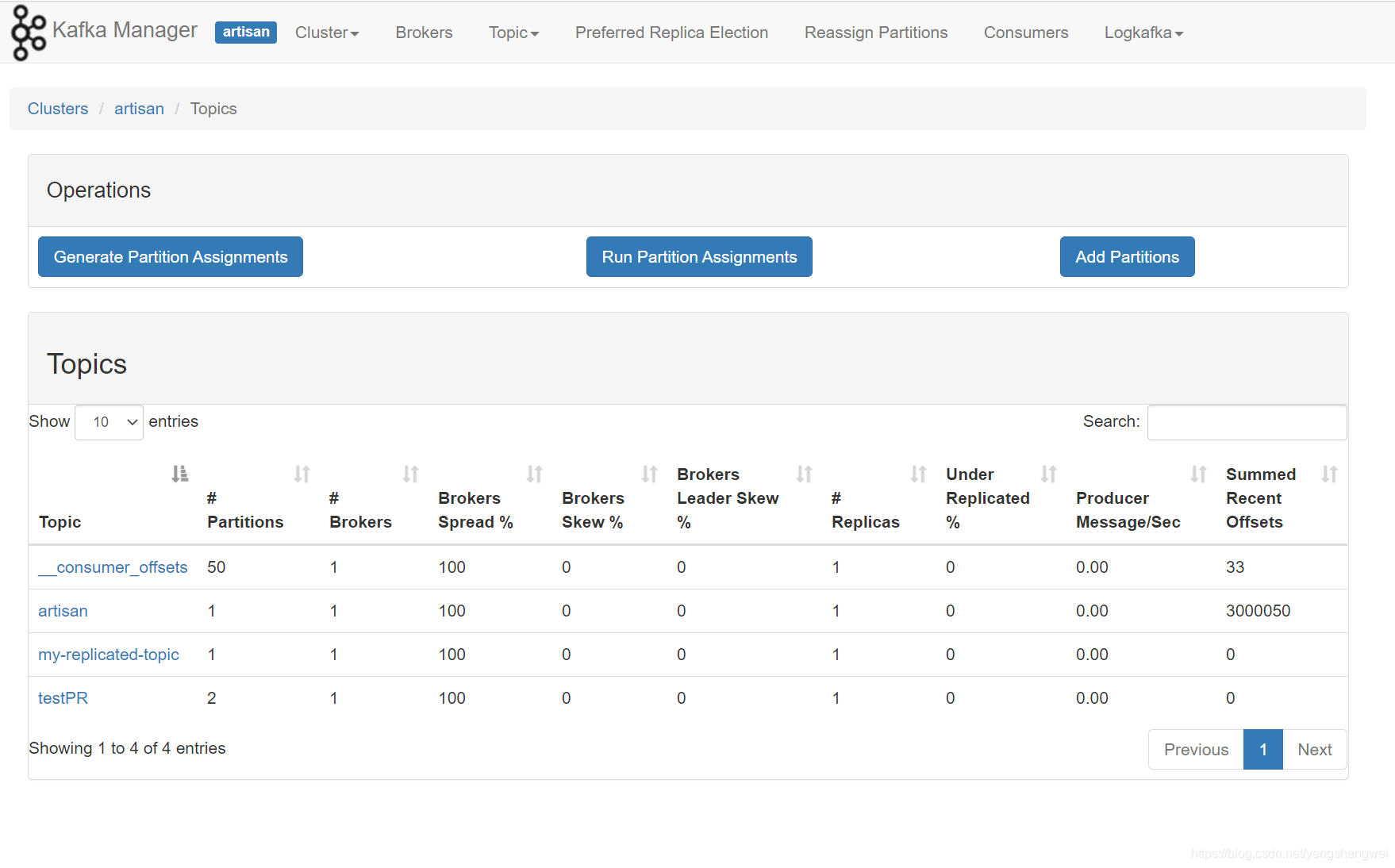The image size is (1395, 868).
Task: Sort by the Summed Recent Offsets icon
Action: coord(1329,474)
